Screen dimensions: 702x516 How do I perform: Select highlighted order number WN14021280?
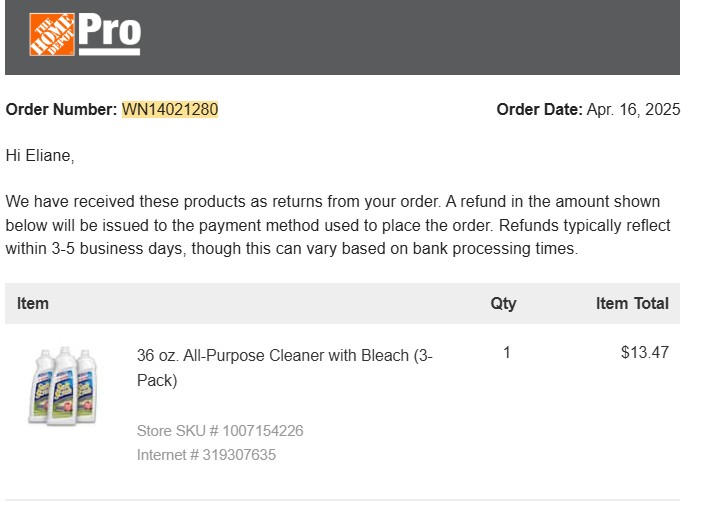tap(170, 109)
